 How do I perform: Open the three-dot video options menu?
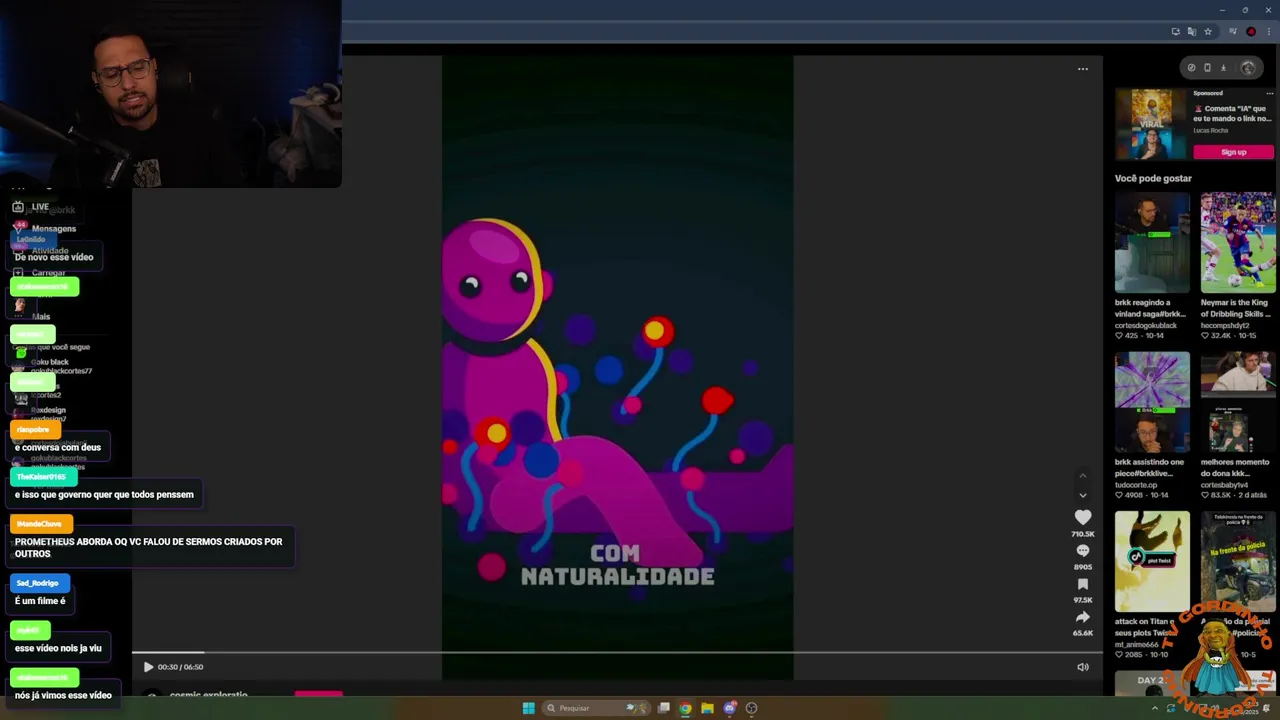1082,69
